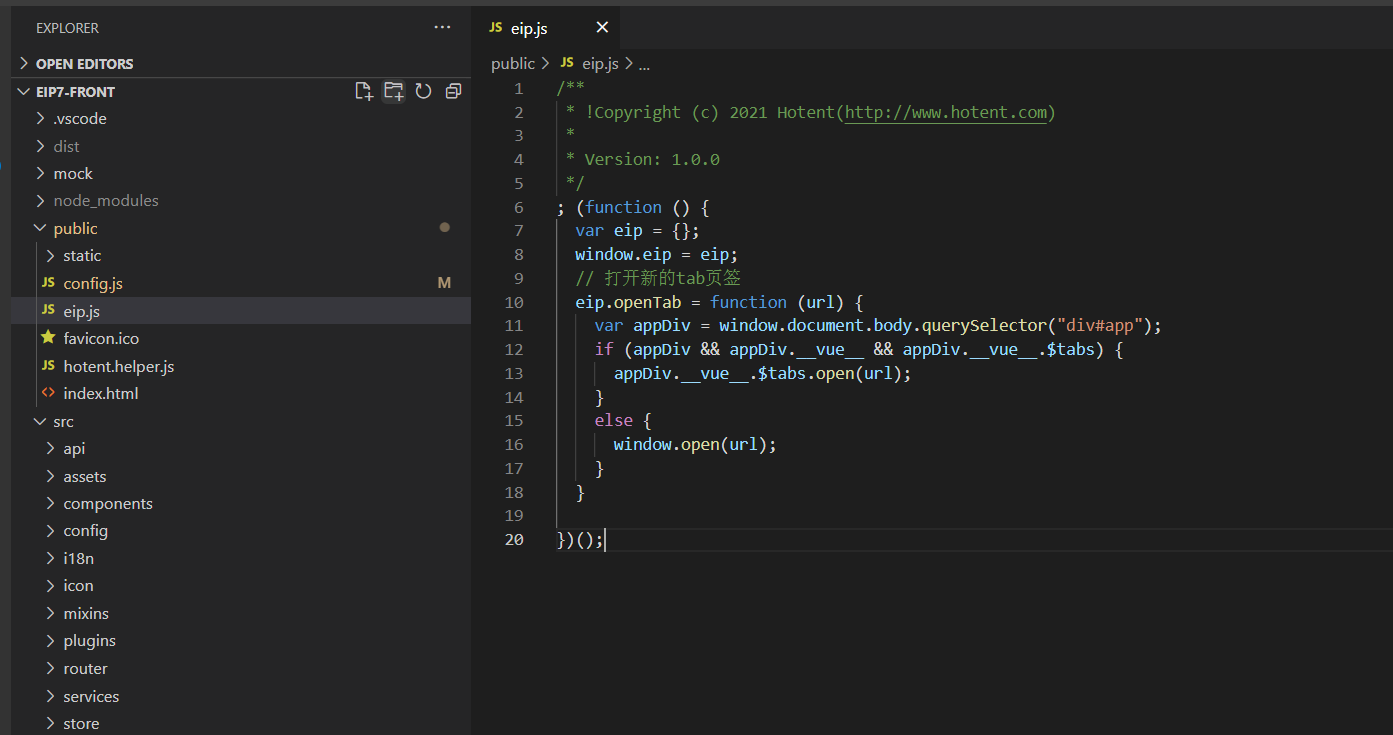The width and height of the screenshot is (1393, 735).
Task: Close the eip.js editor tab
Action: tap(601, 28)
